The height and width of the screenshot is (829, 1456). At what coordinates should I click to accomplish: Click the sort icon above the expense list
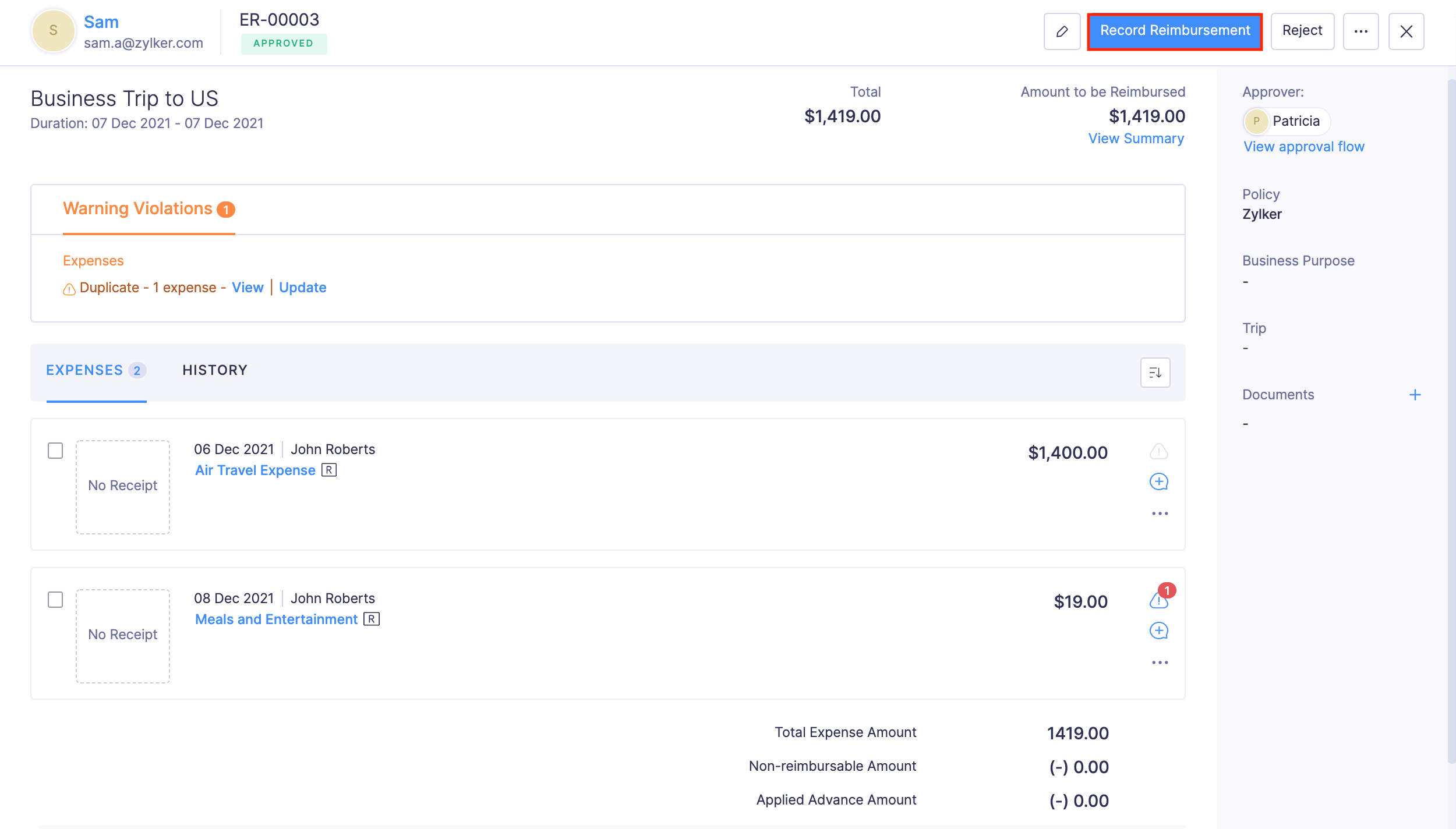coord(1154,372)
